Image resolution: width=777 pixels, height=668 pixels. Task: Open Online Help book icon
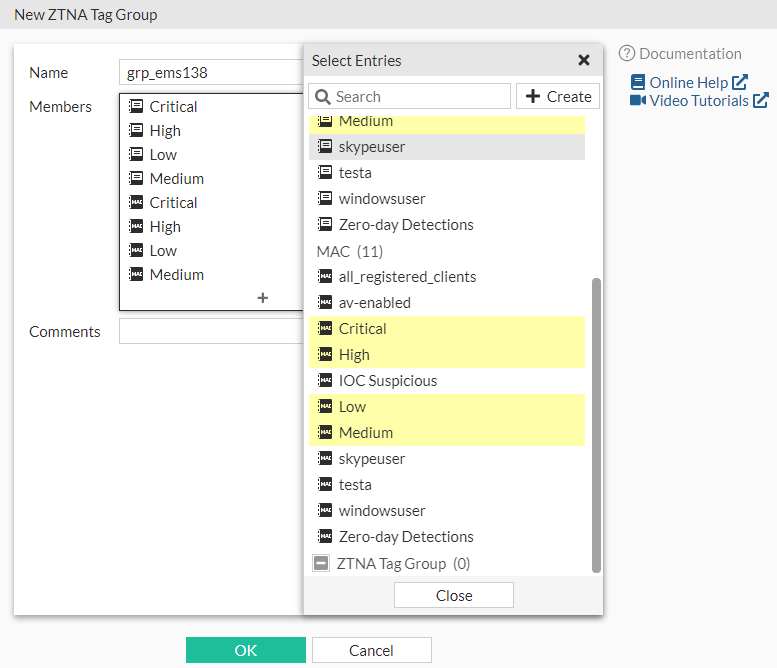point(638,83)
